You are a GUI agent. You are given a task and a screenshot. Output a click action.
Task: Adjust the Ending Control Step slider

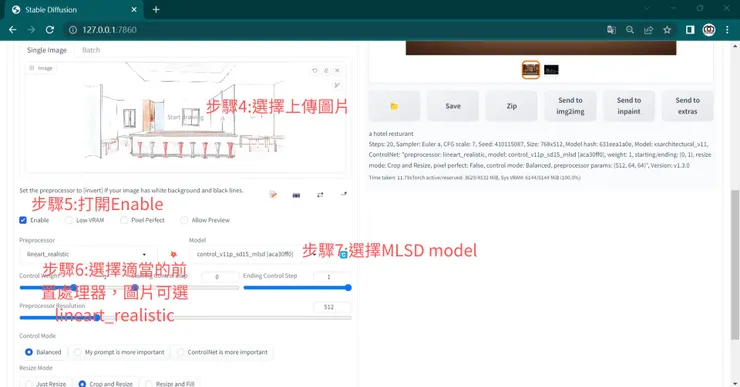[297, 287]
